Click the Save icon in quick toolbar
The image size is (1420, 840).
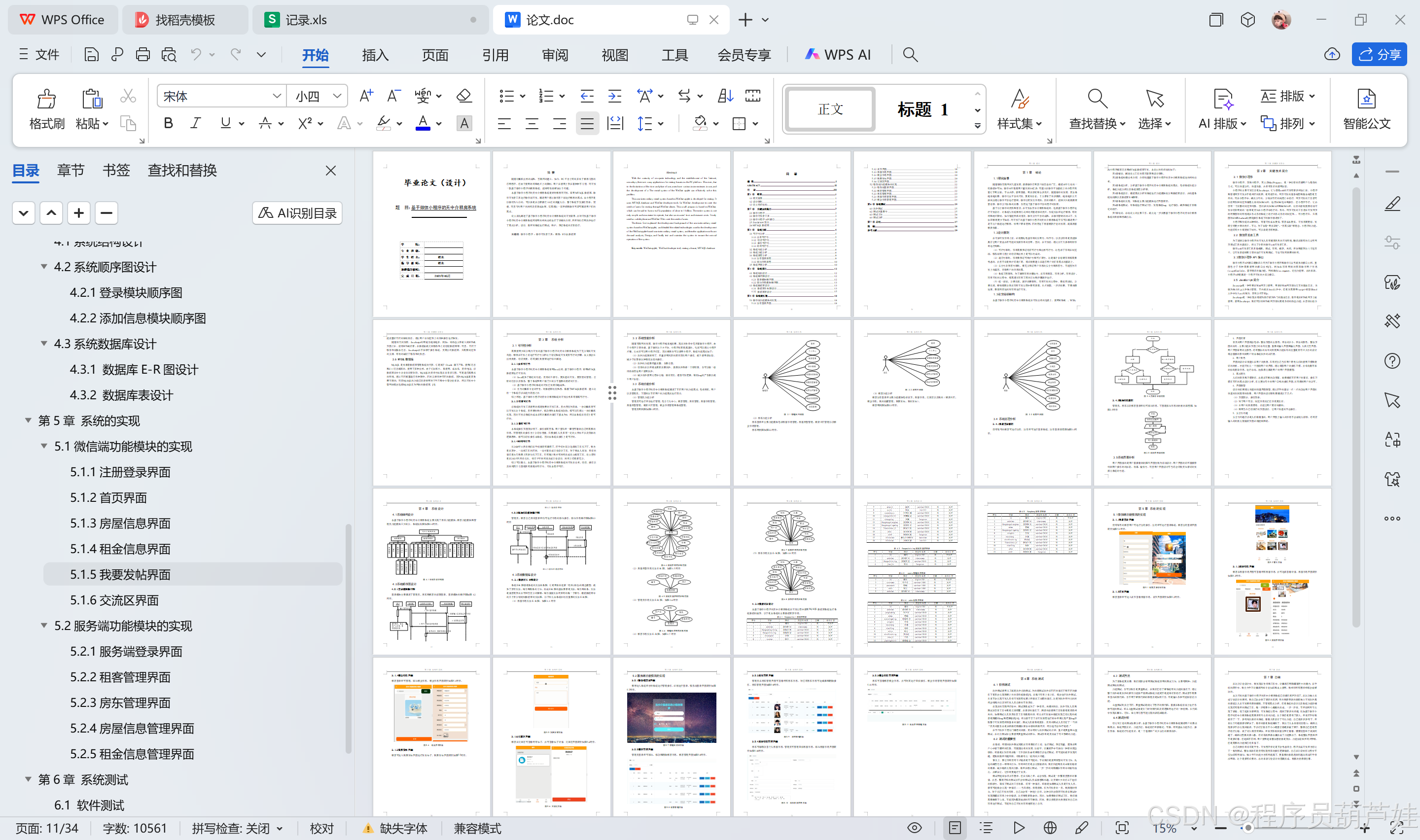(x=91, y=54)
